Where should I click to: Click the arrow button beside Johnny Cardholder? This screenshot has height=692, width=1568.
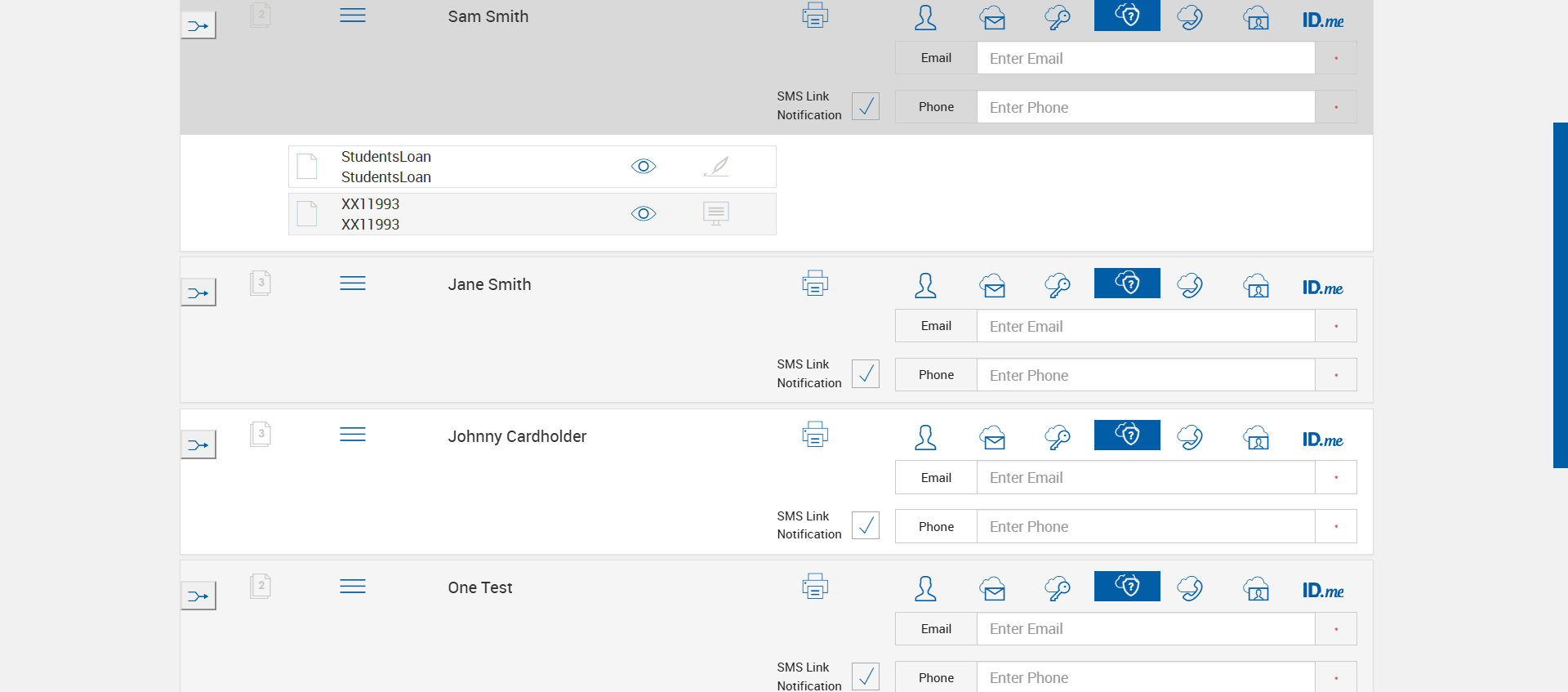coord(198,444)
